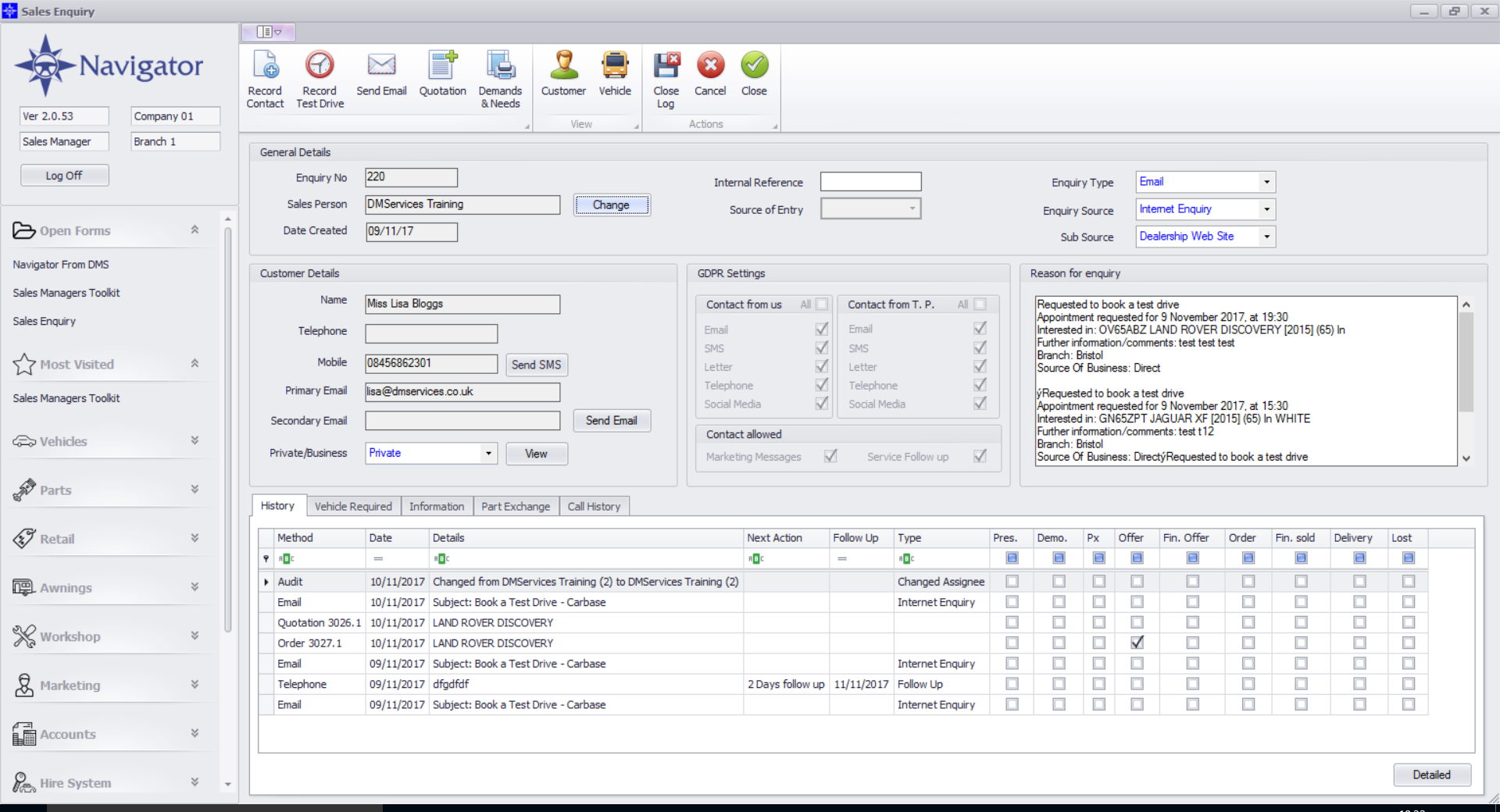
Task: Expand the Workshop section chevron
Action: click(195, 636)
